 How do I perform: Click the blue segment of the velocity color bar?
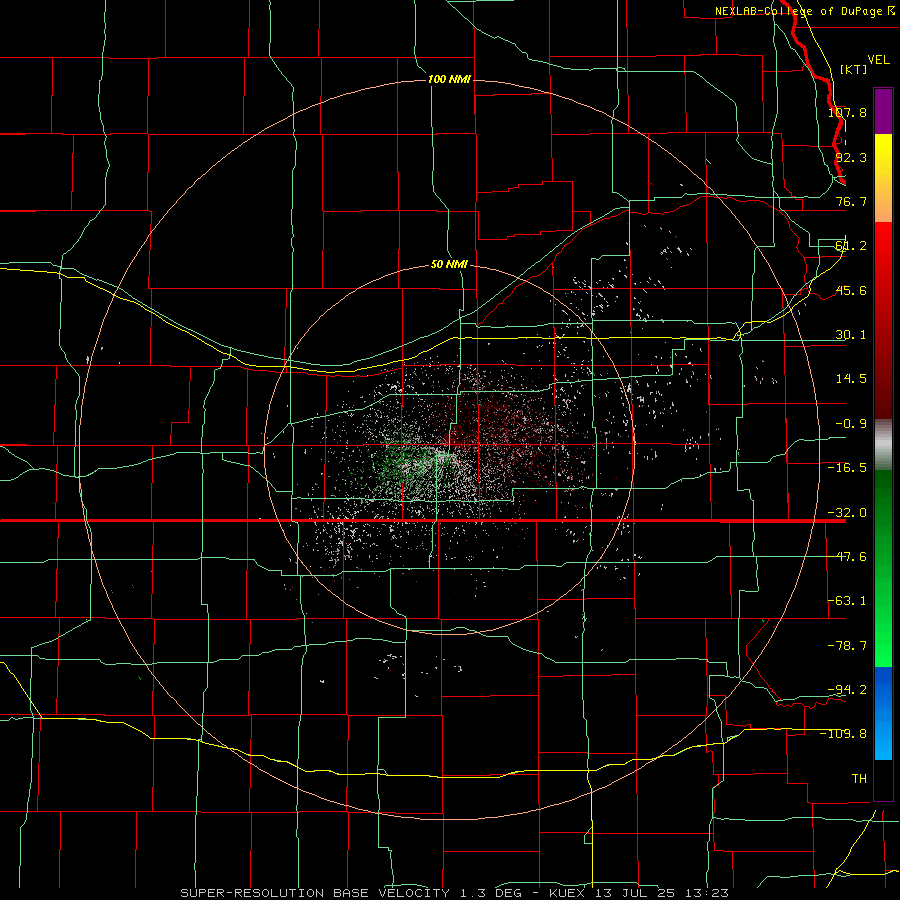pos(883,713)
